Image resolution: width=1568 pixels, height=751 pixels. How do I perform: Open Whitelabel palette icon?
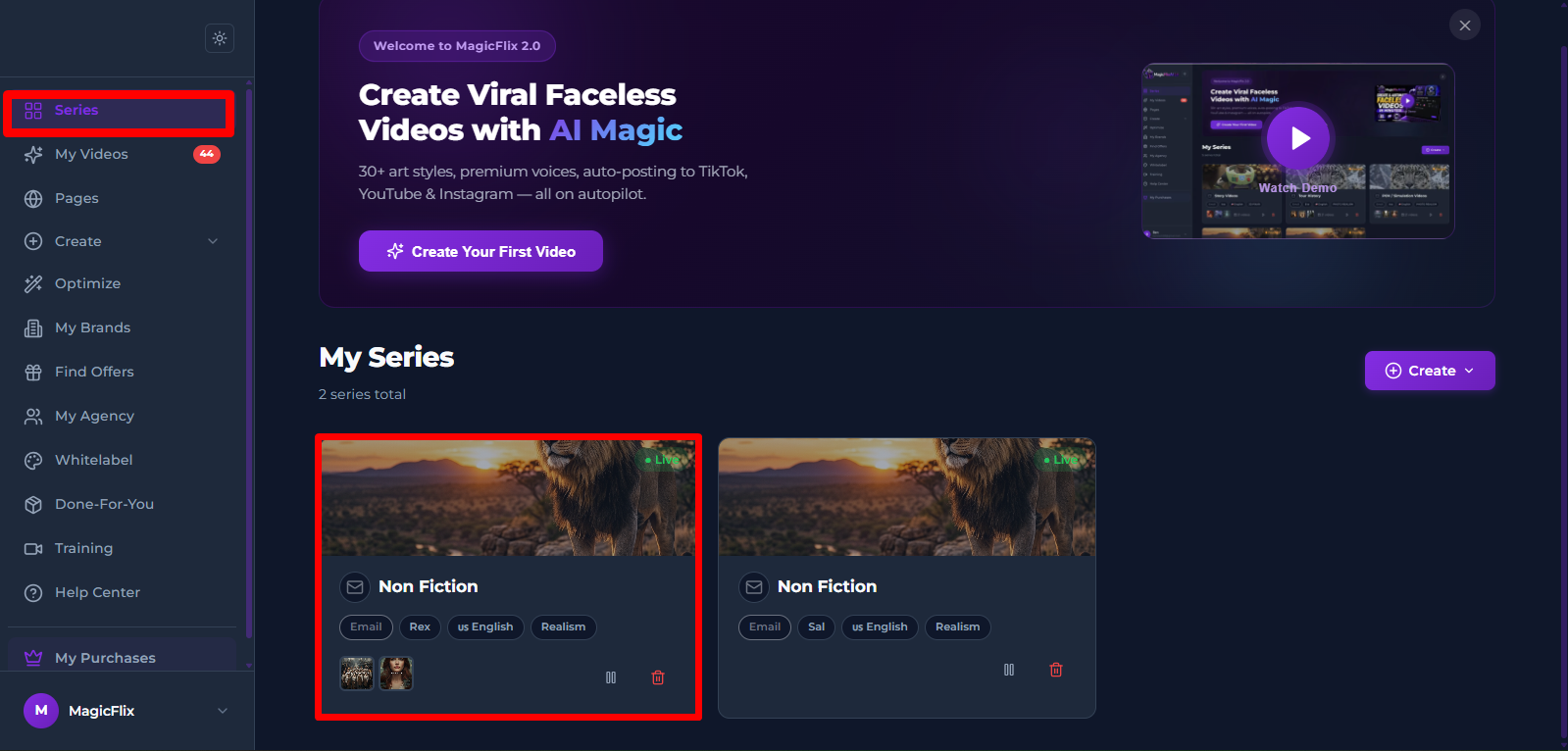point(33,460)
